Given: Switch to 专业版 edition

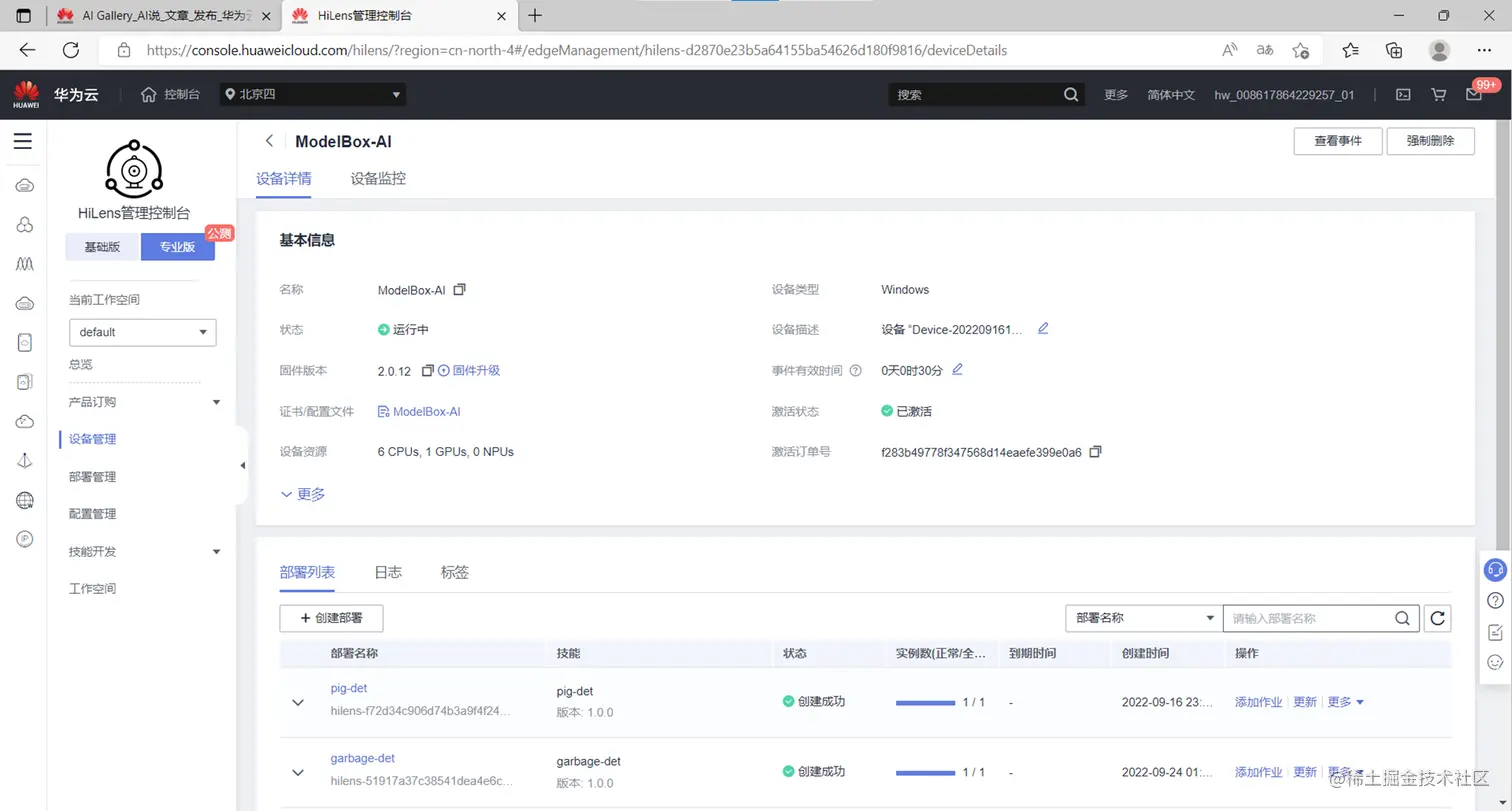Looking at the screenshot, I should (178, 247).
